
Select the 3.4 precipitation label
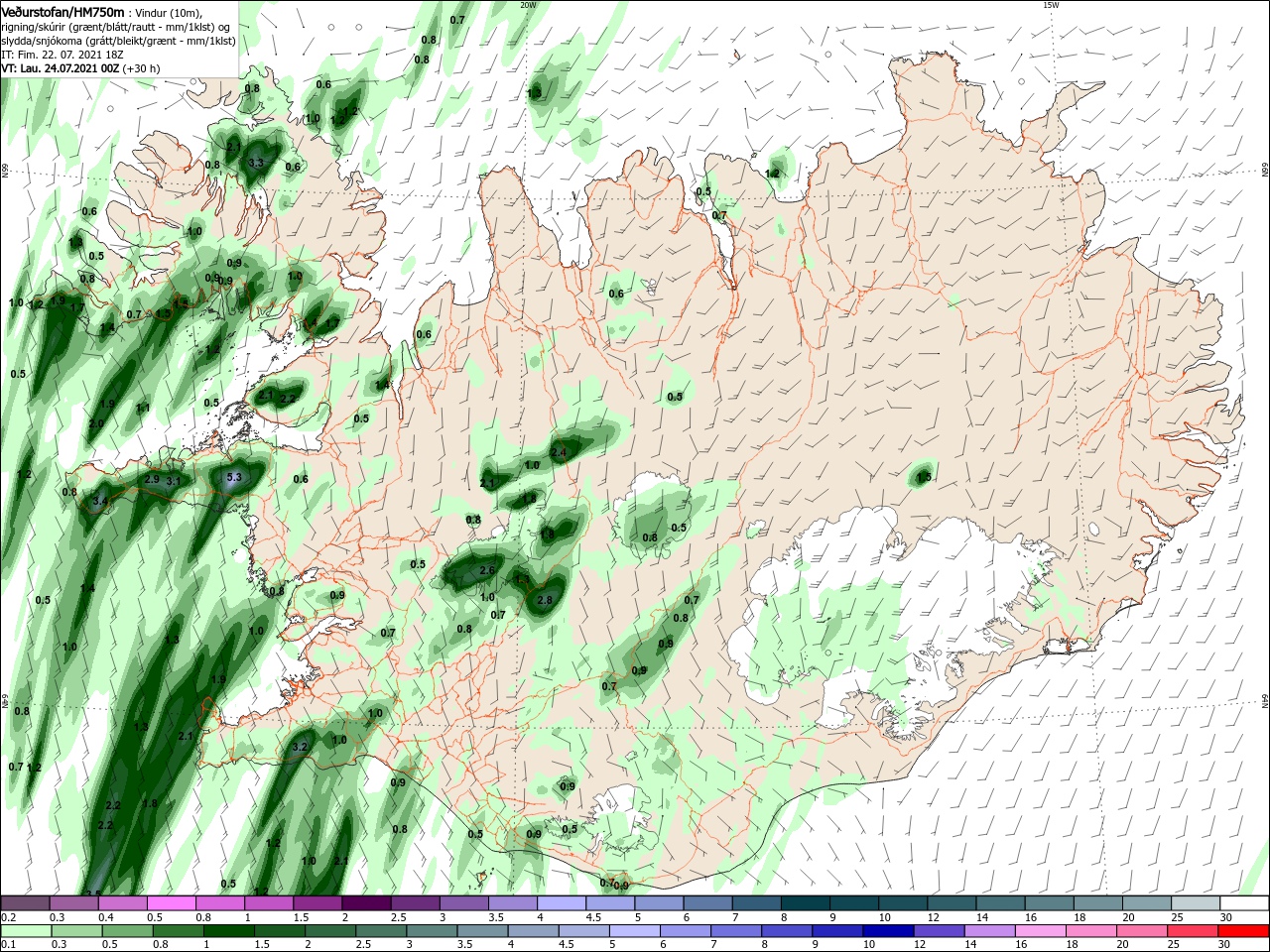click(x=99, y=502)
